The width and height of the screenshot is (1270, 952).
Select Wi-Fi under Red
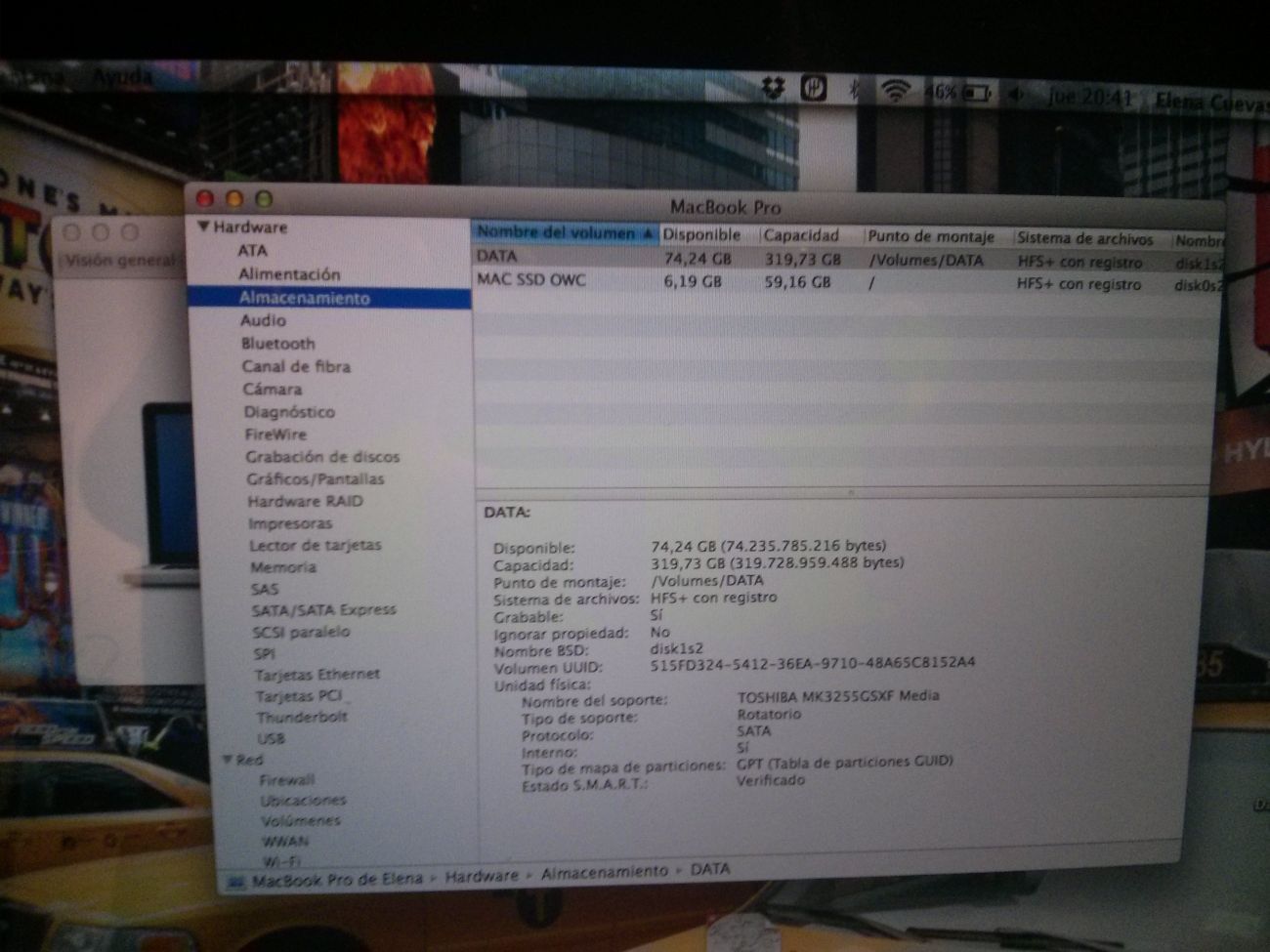pyautogui.click(x=281, y=860)
